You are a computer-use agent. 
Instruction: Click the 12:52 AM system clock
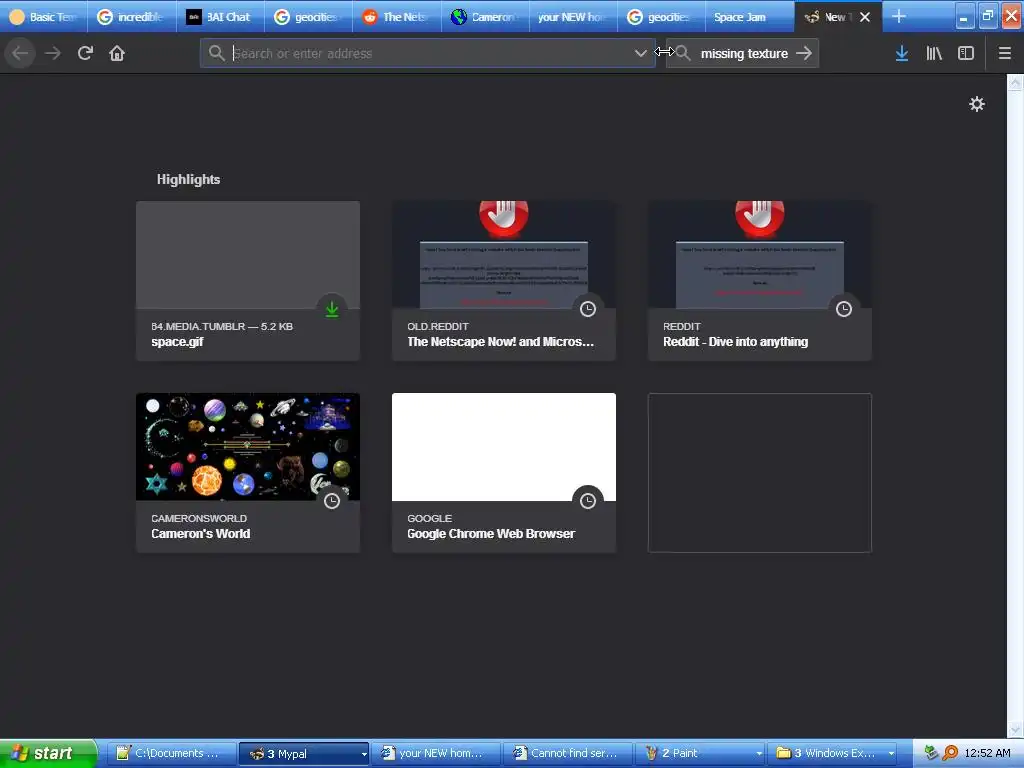point(987,754)
